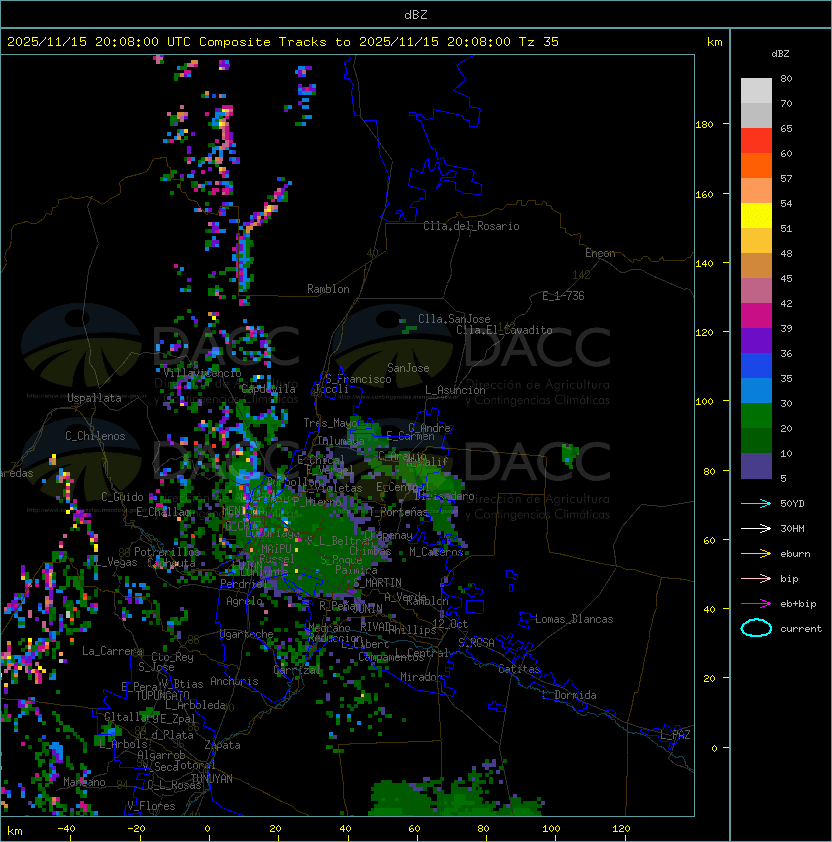Click the 'Phillips' map label
The image size is (832, 842).
coord(413,629)
